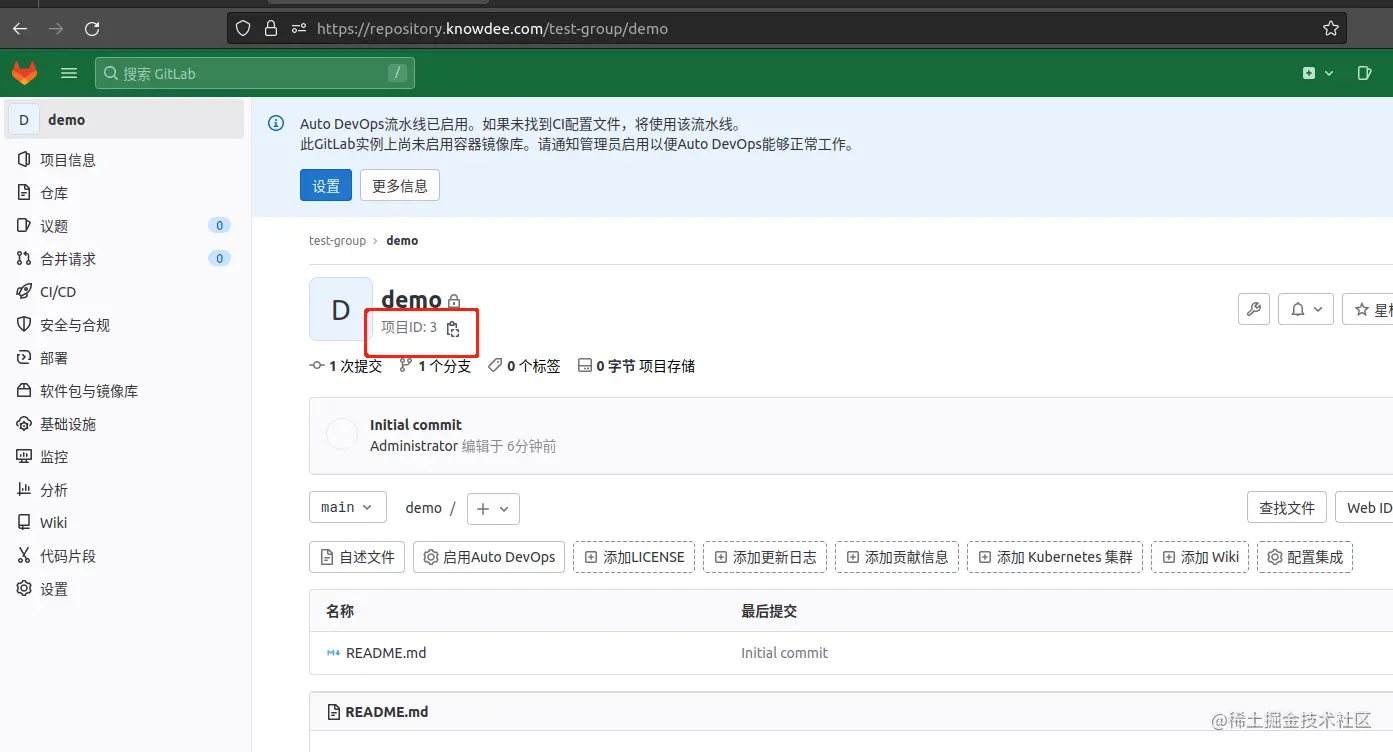The width and height of the screenshot is (1393, 752).
Task: Click the browser URL address field
Action: tap(787, 29)
